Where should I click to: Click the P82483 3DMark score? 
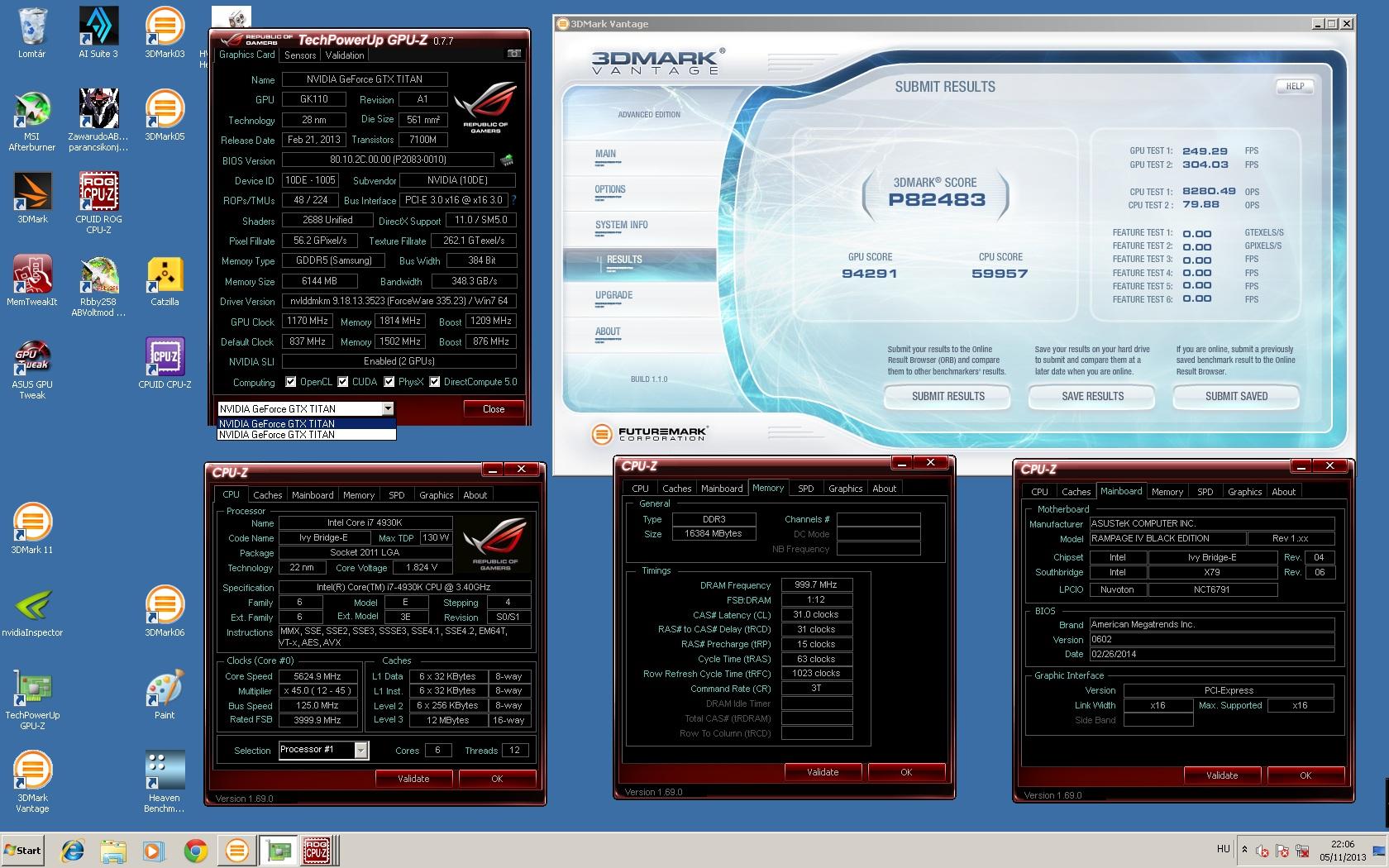937,200
